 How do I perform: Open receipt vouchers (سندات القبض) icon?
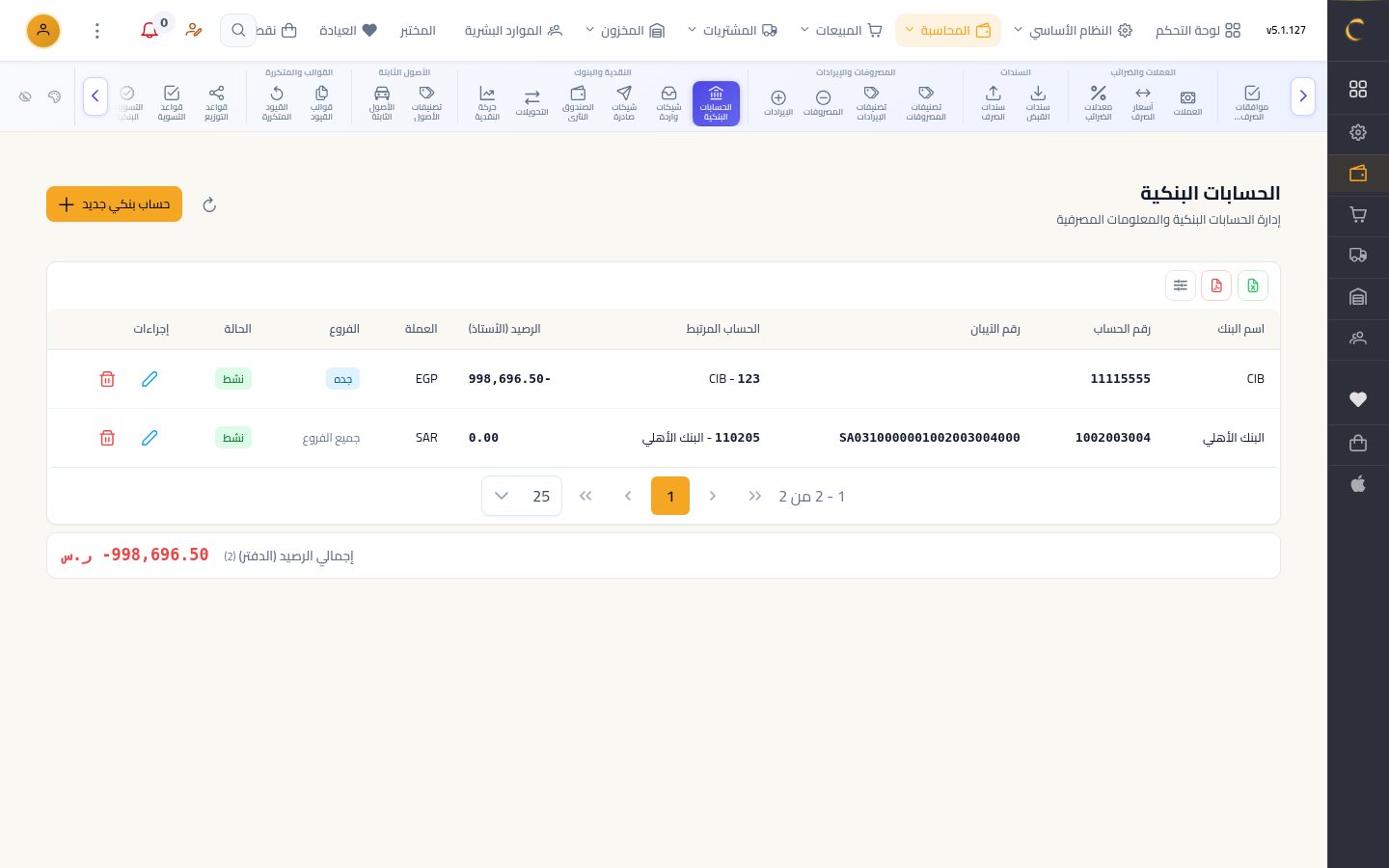1038,103
